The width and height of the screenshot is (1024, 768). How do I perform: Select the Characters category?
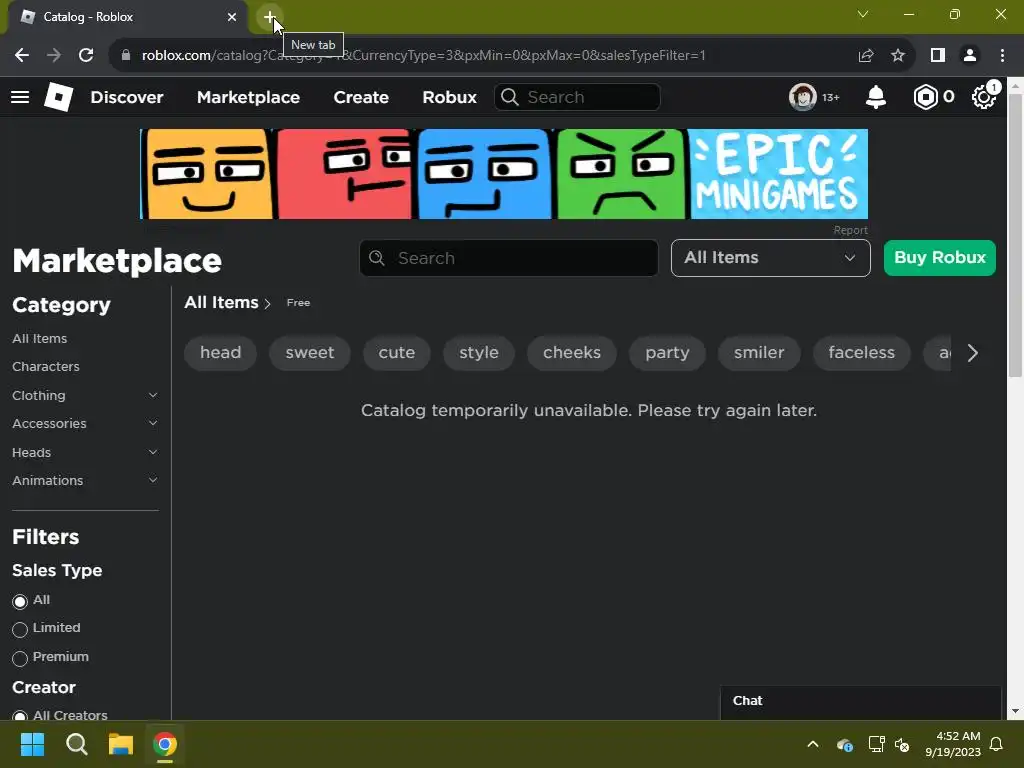coord(46,366)
